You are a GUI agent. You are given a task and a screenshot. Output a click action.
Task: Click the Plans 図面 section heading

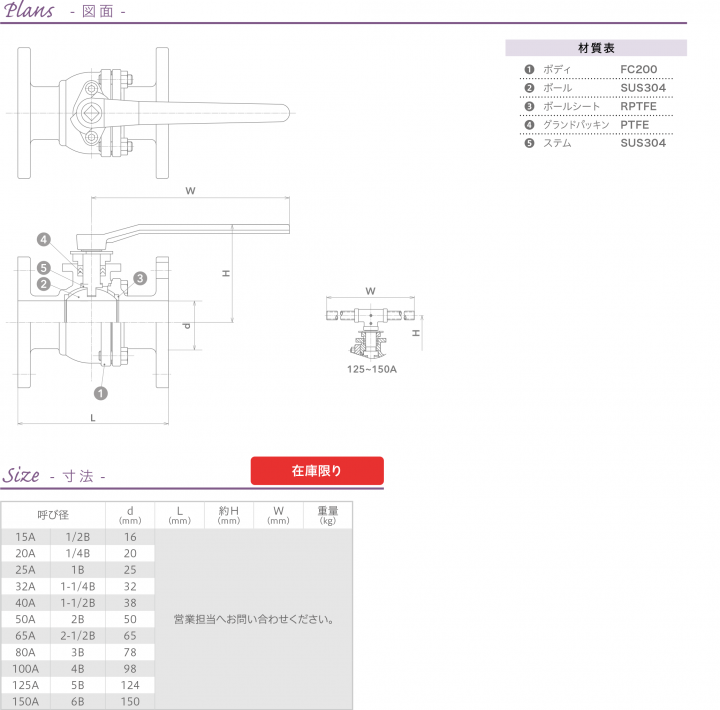coord(64,12)
